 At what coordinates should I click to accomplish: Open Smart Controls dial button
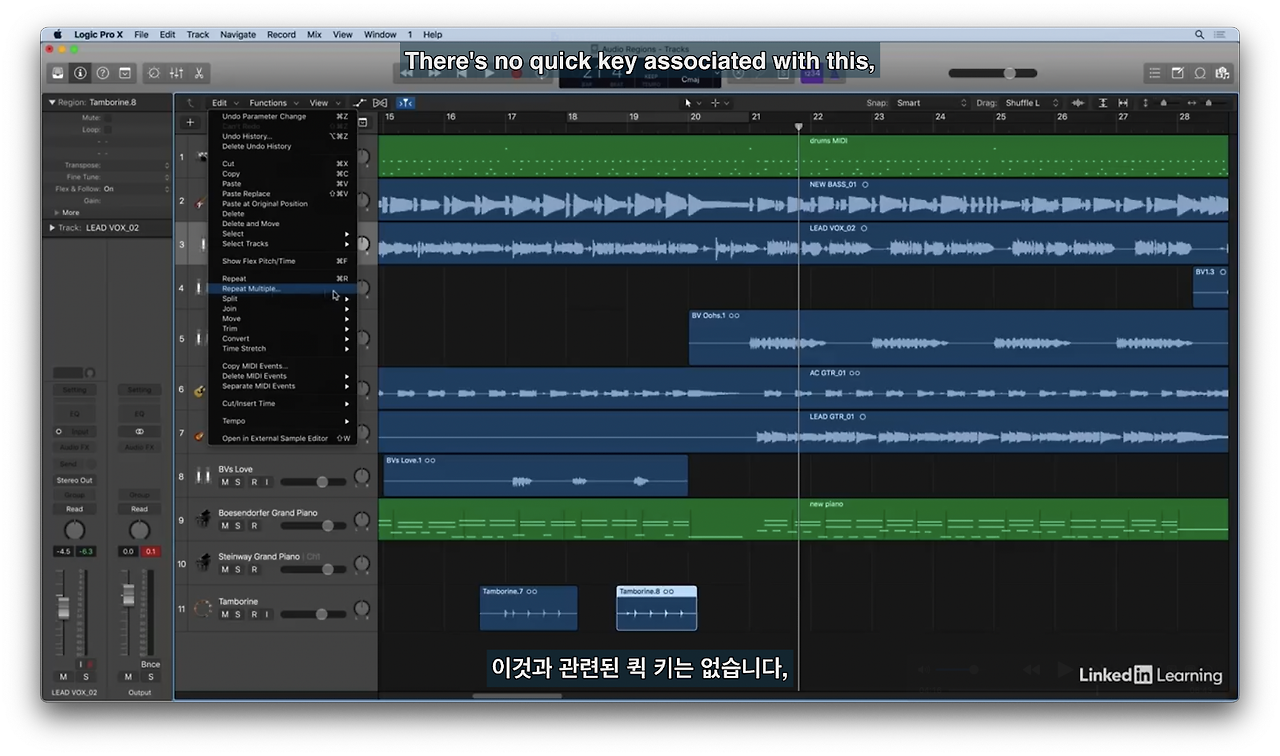pos(154,73)
